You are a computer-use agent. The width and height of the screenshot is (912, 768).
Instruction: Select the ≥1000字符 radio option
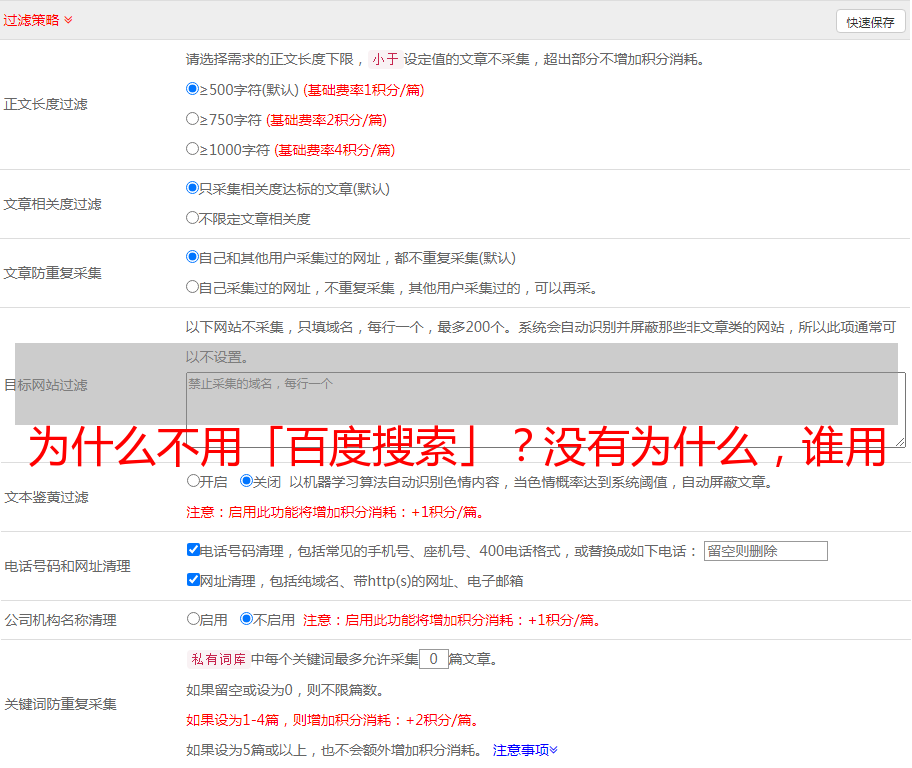[x=192, y=148]
